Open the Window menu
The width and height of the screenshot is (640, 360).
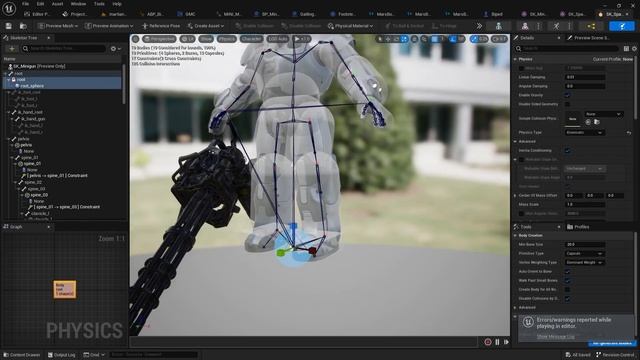click(x=78, y=4)
